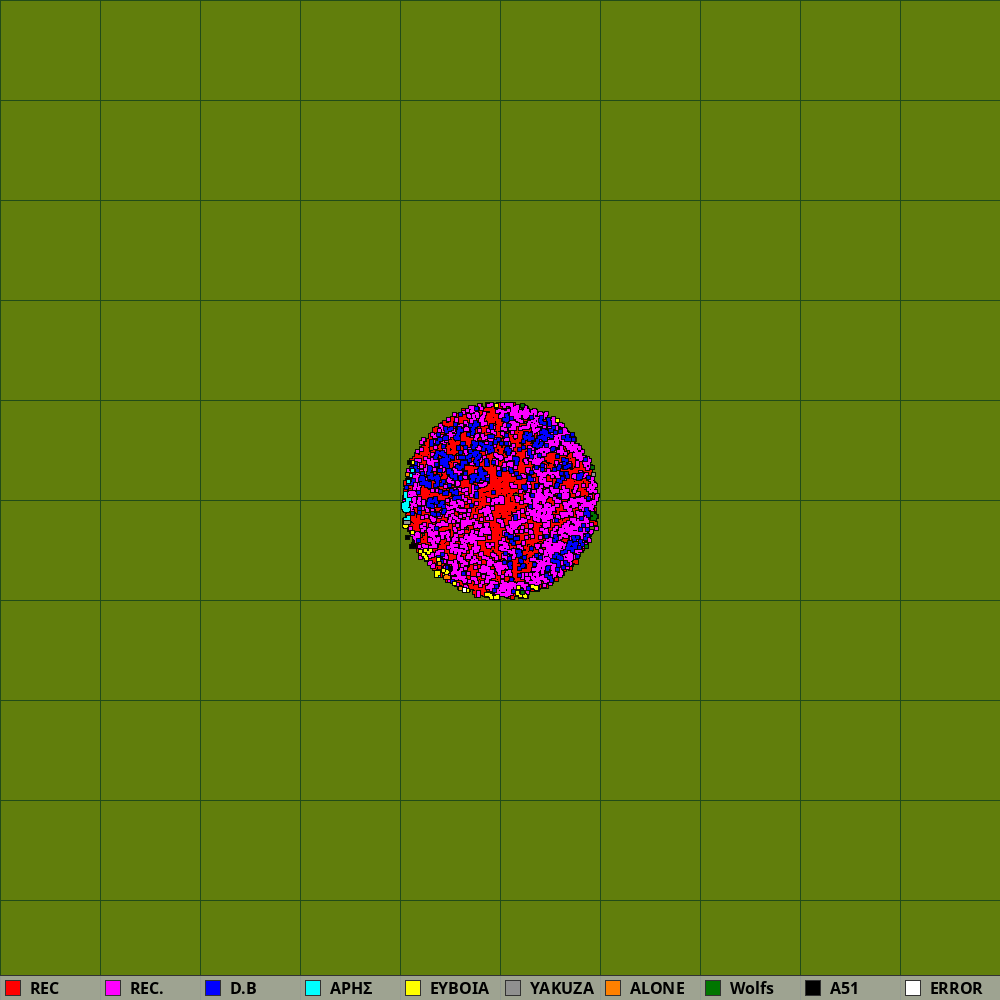The width and height of the screenshot is (1000, 1000).
Task: Click the ALONE legend label text
Action: click(657, 988)
